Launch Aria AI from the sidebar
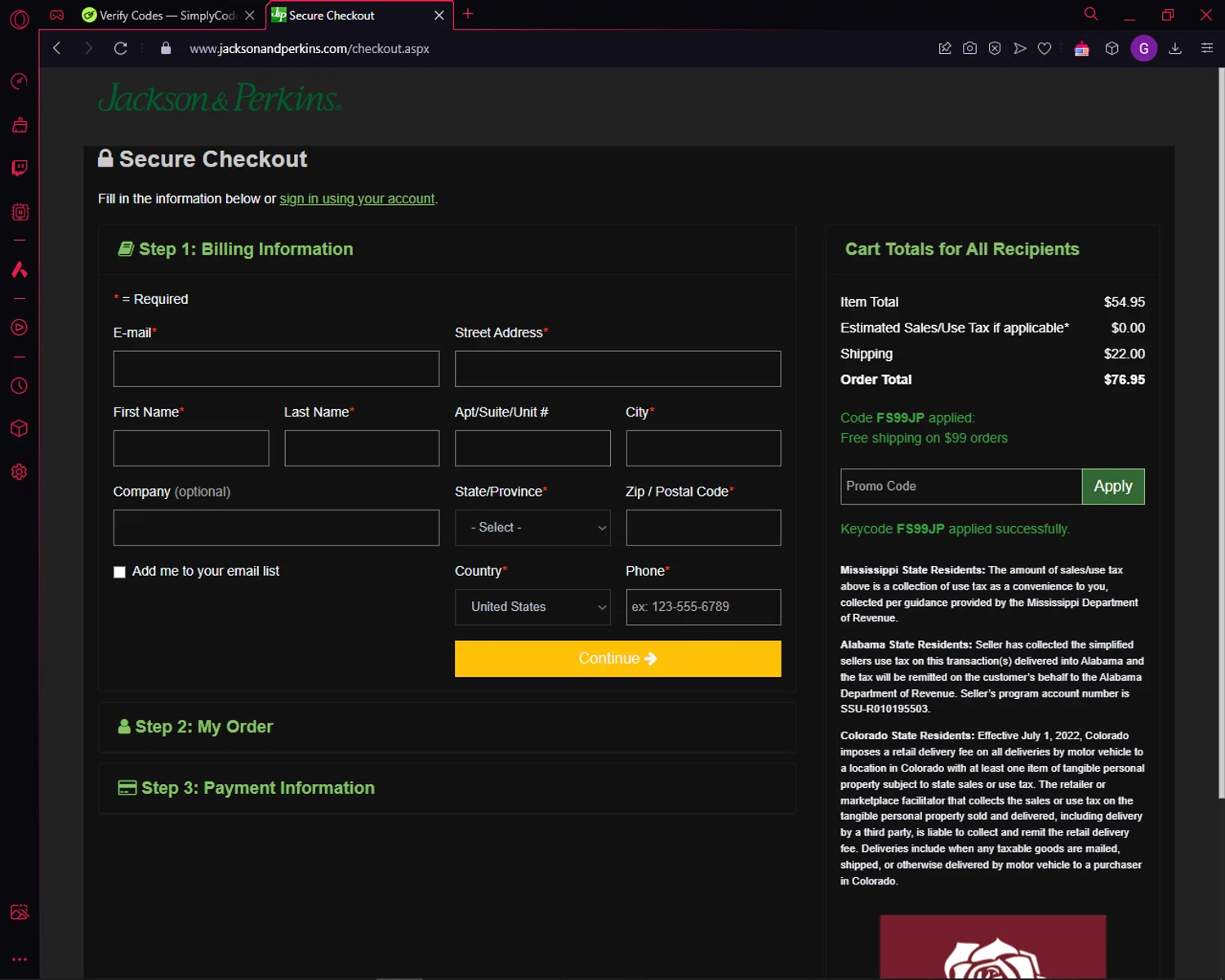The width and height of the screenshot is (1225, 980). pos(20,269)
